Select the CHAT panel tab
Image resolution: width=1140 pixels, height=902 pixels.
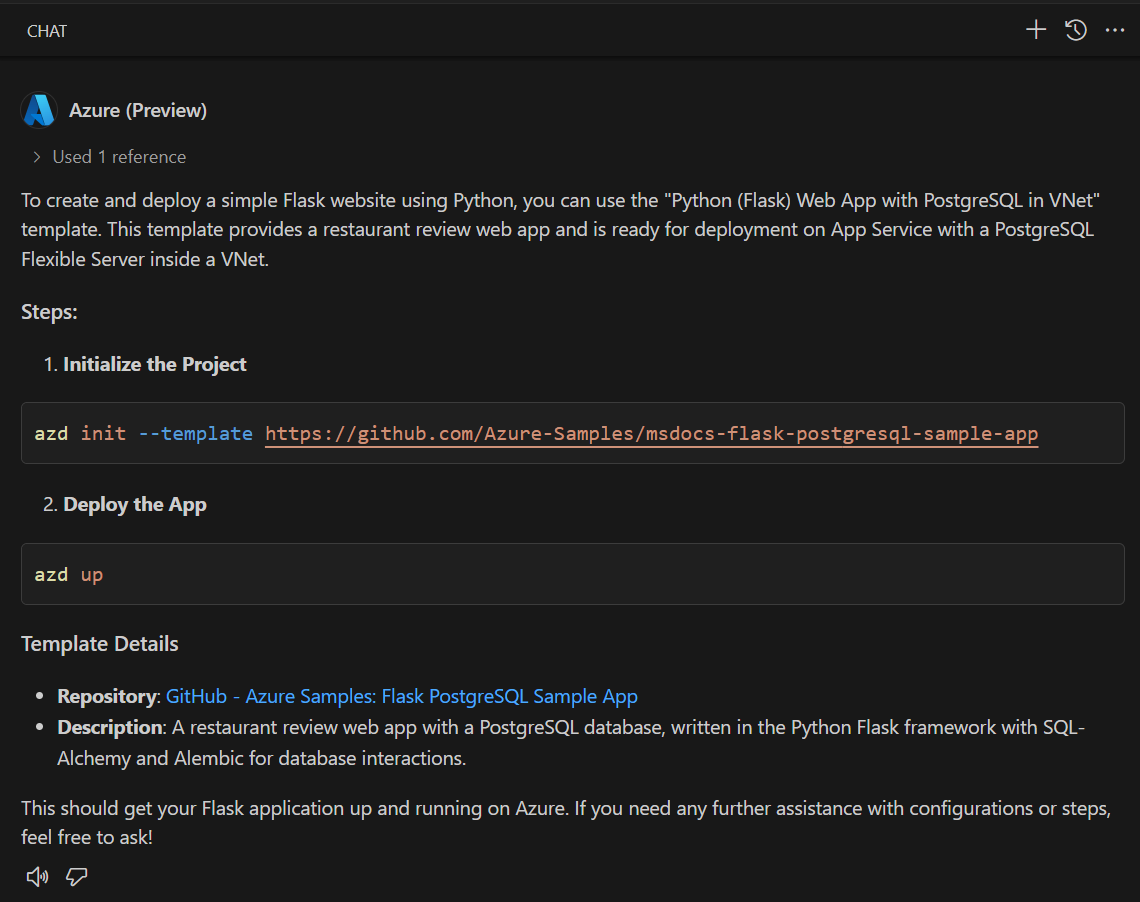pyautogui.click(x=47, y=31)
